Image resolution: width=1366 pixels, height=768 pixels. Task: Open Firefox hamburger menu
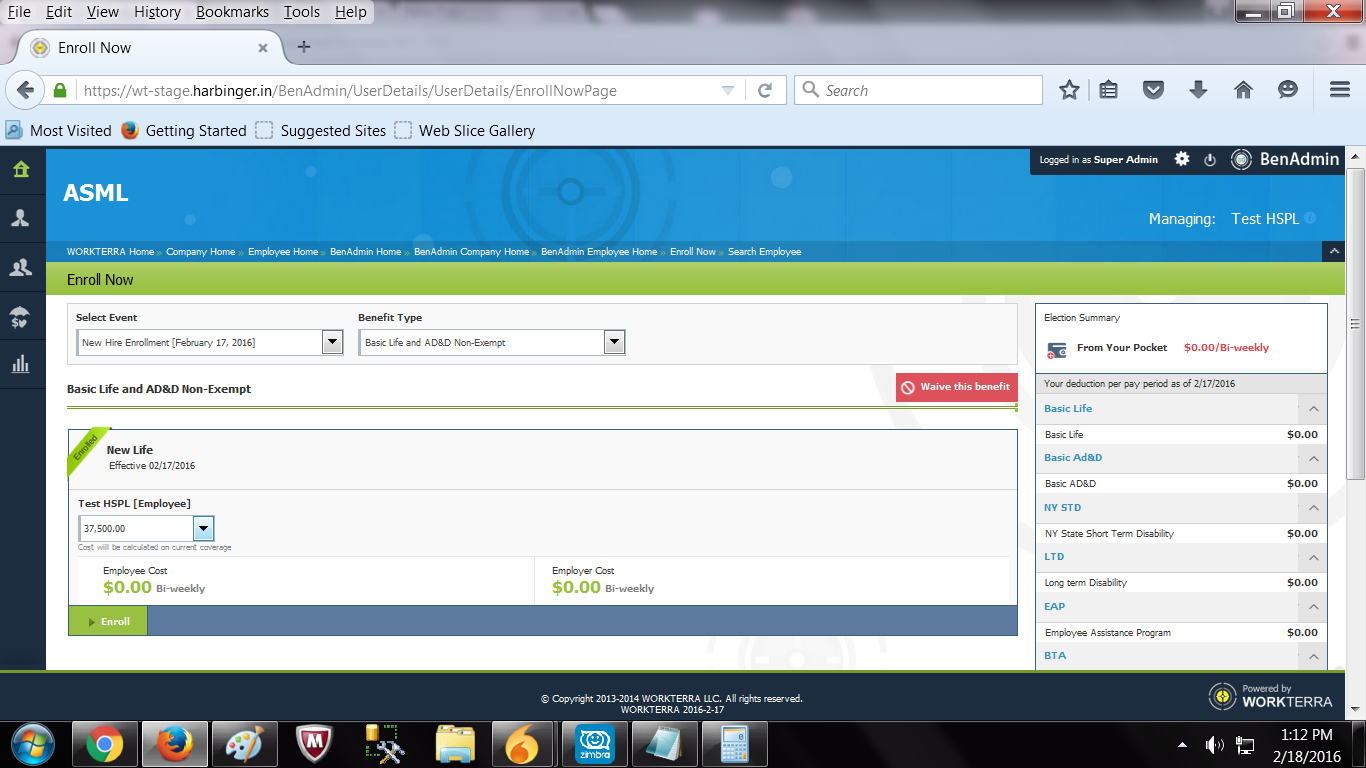click(1340, 90)
